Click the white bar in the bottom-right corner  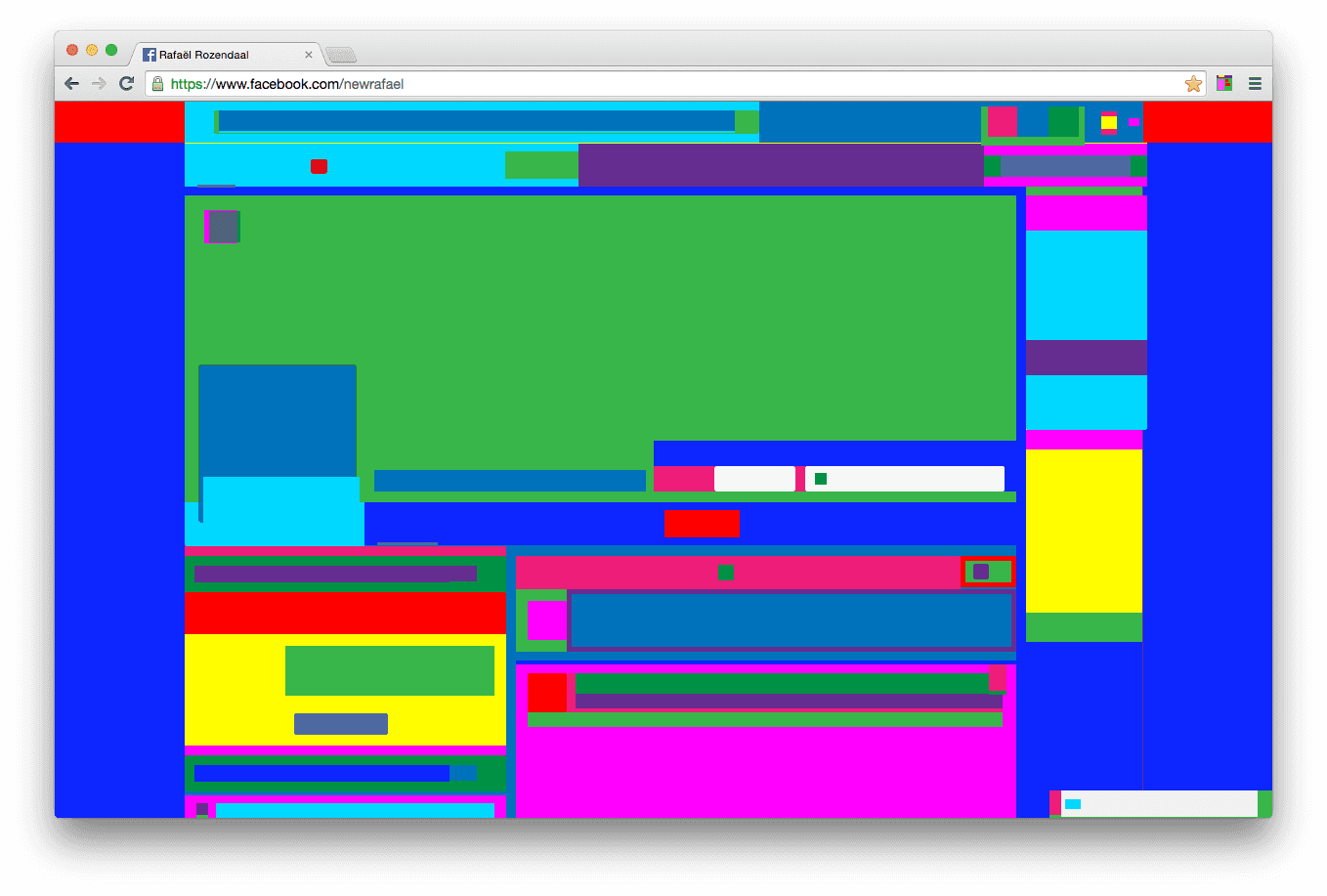pyautogui.click(x=1159, y=803)
